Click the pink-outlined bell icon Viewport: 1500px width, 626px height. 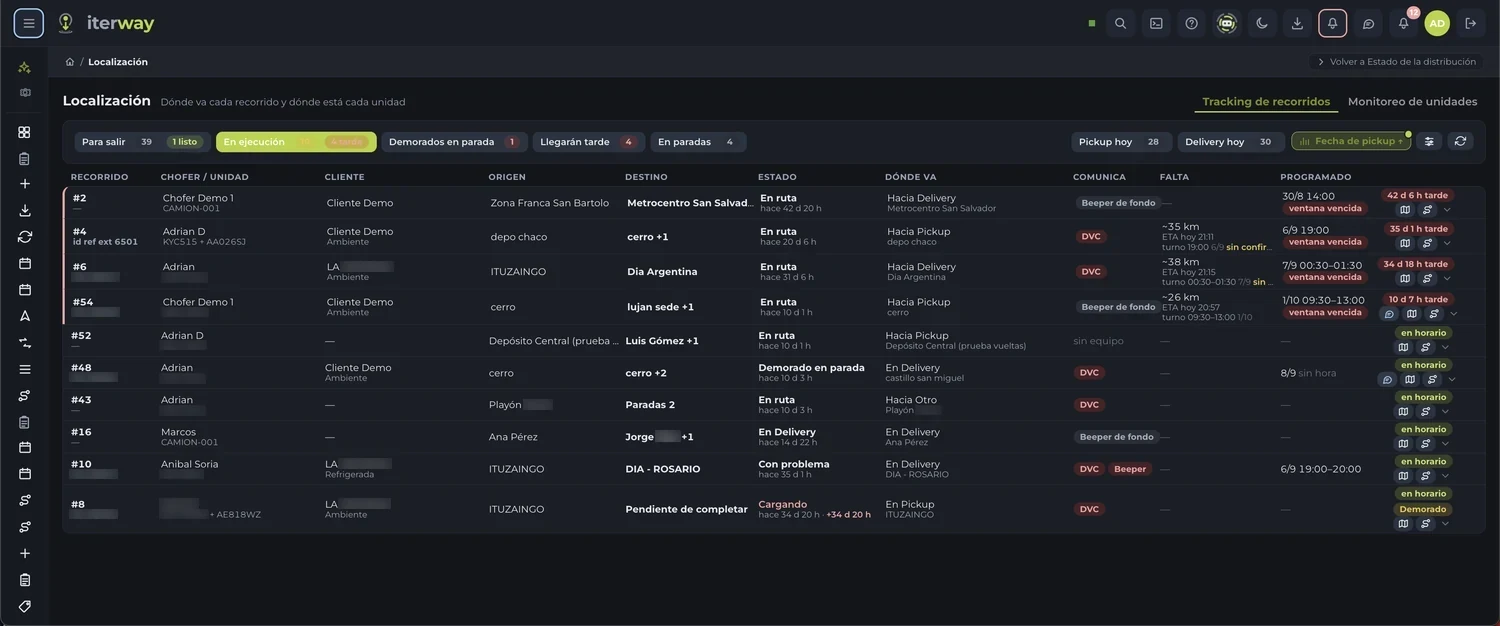click(1332, 23)
